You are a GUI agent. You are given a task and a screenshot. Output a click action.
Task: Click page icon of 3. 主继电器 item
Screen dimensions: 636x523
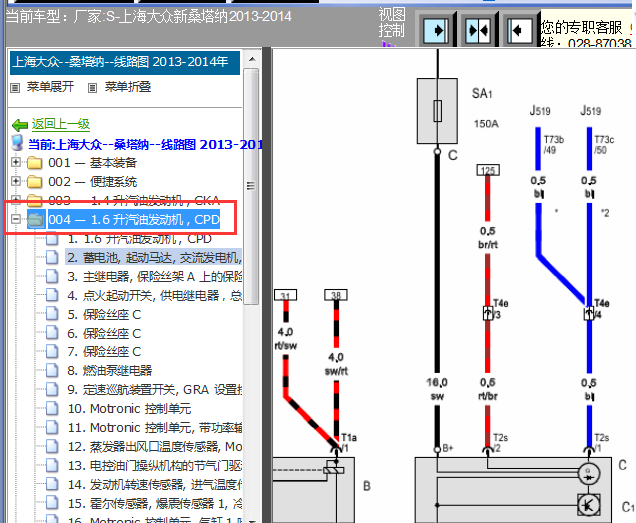[x=52, y=276]
